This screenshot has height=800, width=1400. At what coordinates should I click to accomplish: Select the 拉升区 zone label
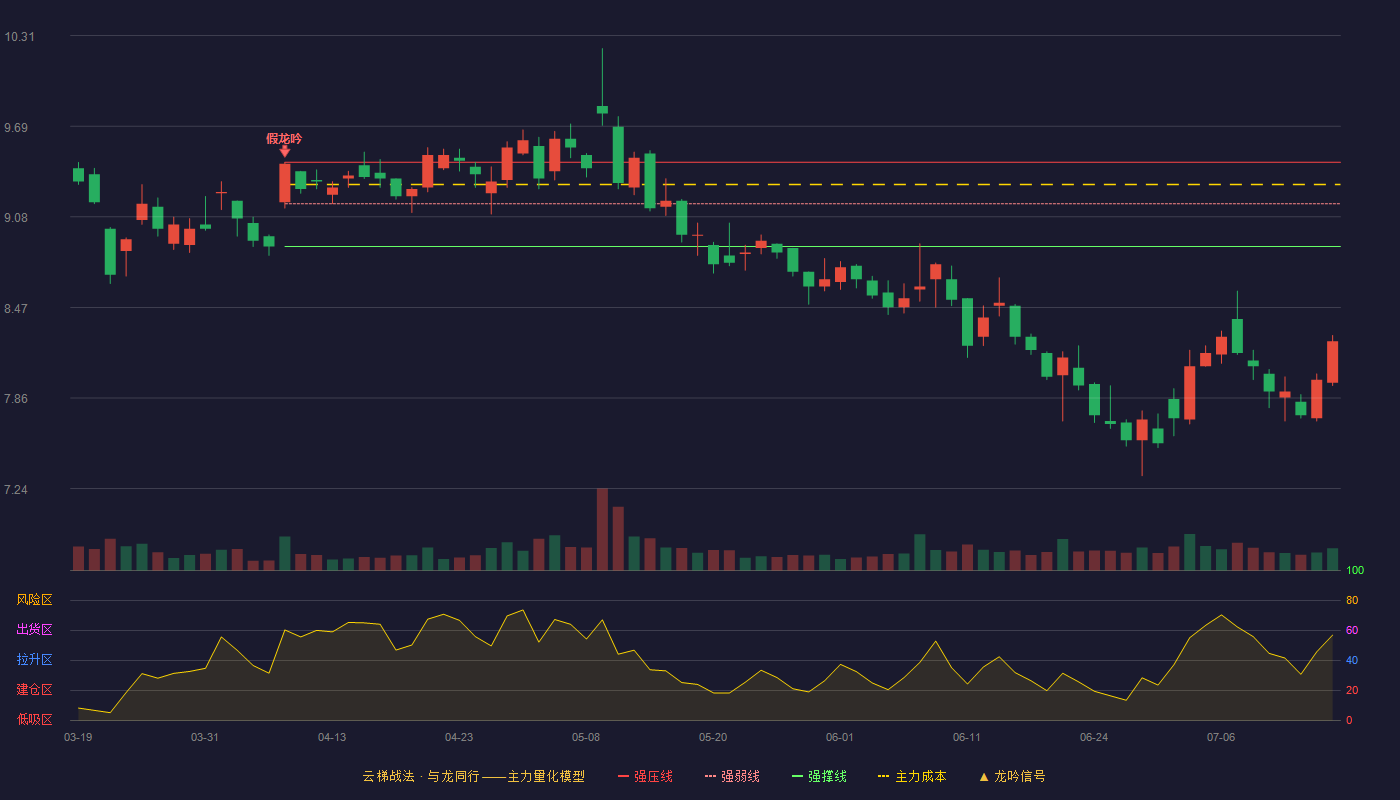pyautogui.click(x=34, y=660)
